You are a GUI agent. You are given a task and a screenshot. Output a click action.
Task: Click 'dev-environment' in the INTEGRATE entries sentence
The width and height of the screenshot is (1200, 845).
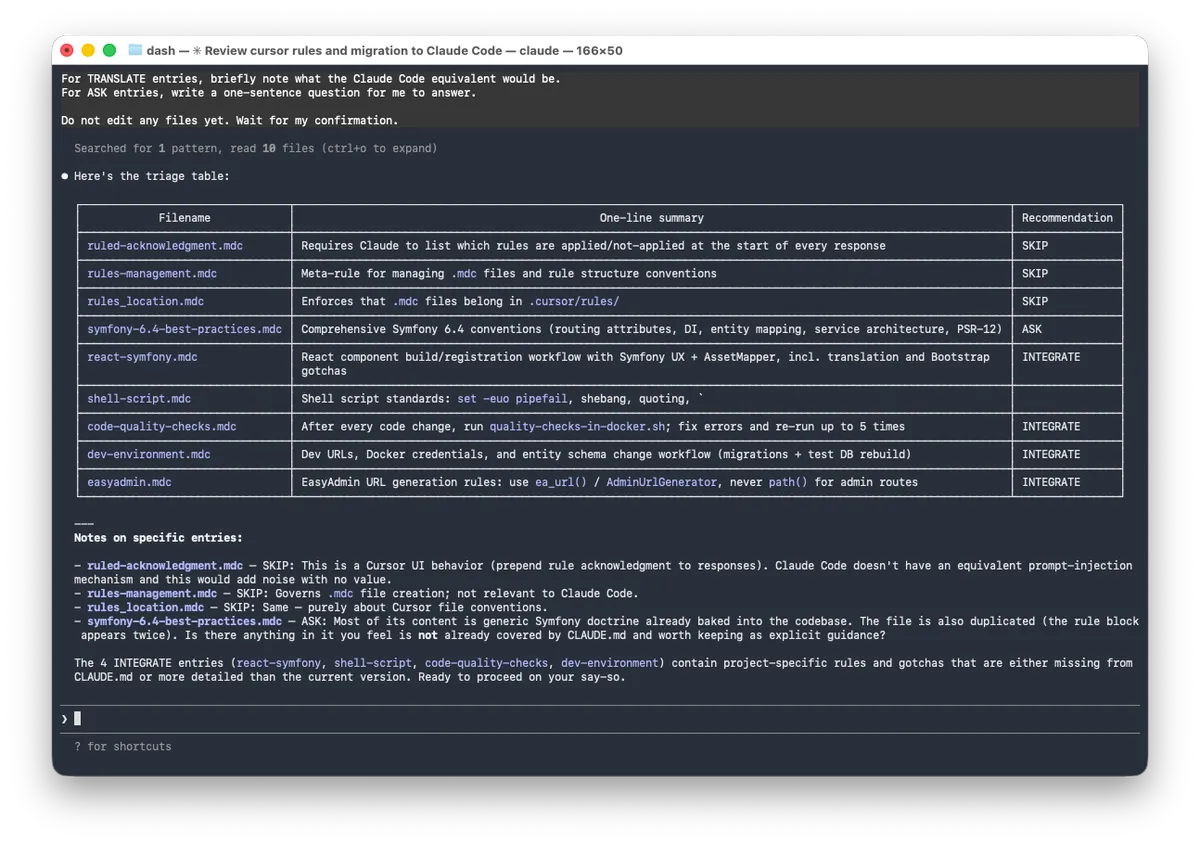pyautogui.click(x=610, y=663)
